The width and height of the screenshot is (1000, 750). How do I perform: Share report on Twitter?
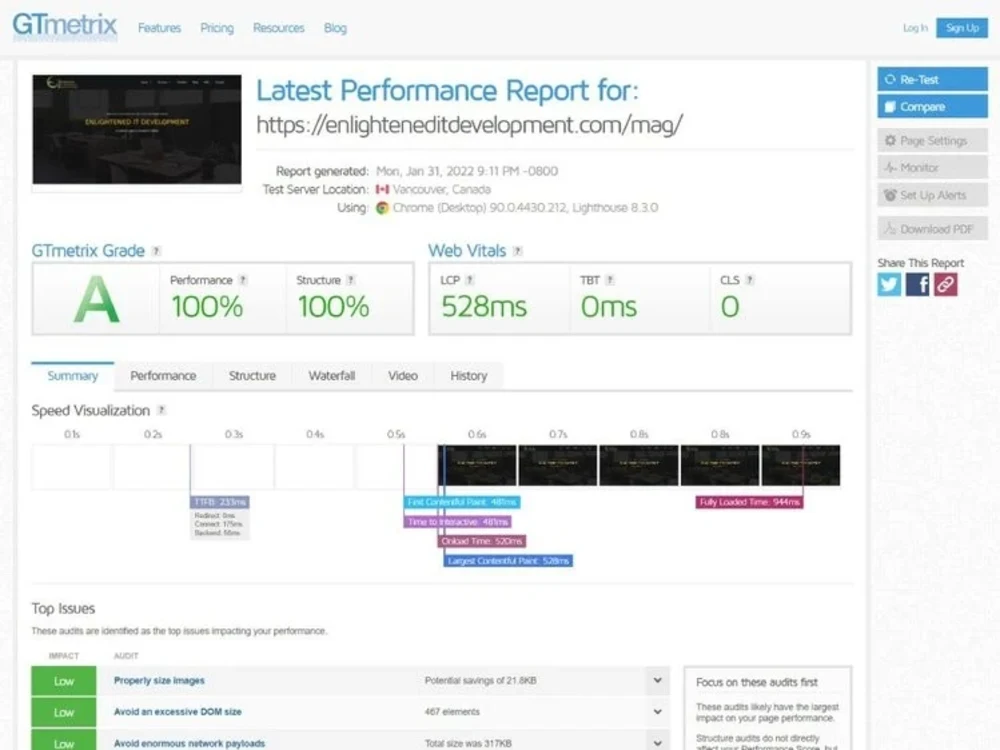[889, 284]
